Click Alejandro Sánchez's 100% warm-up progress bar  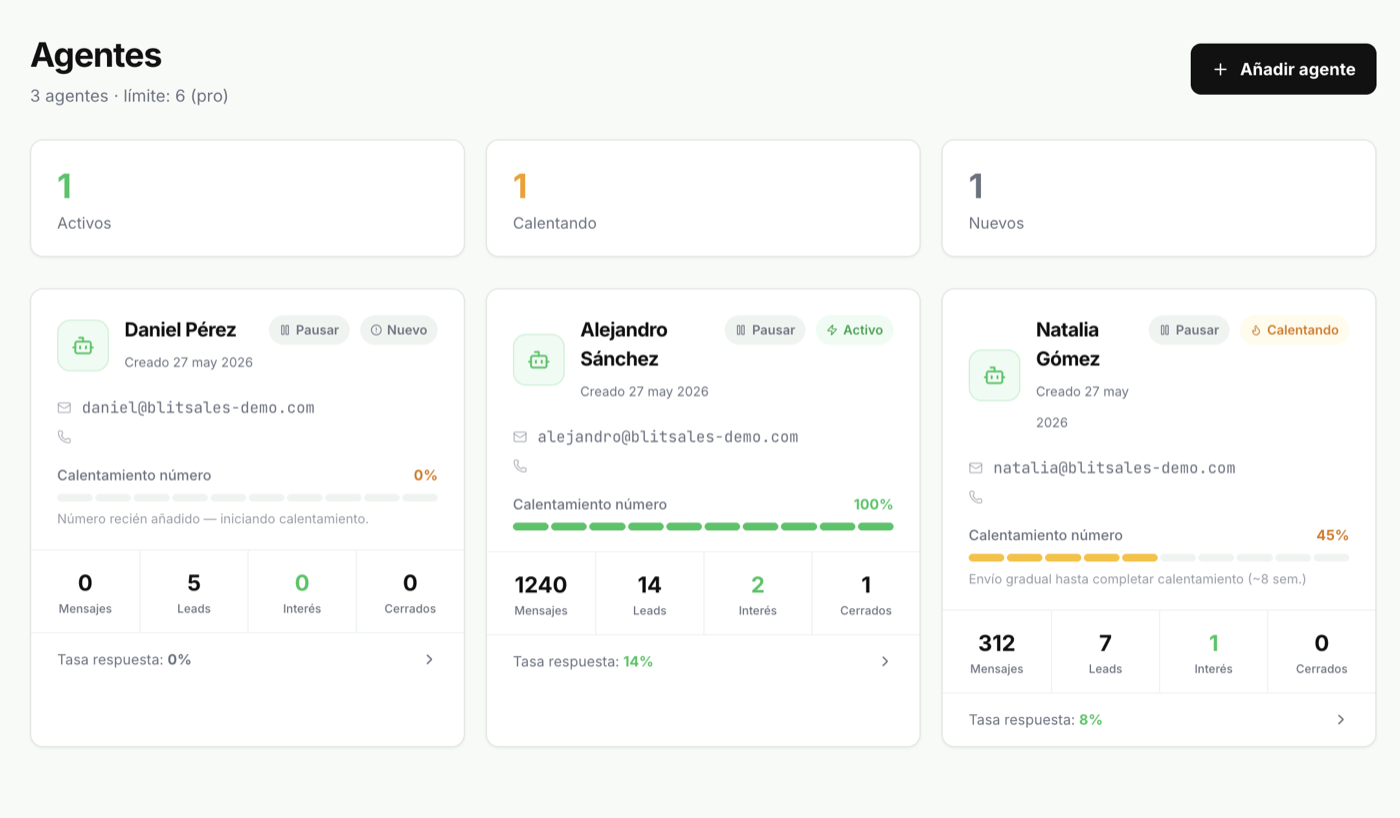point(703,526)
